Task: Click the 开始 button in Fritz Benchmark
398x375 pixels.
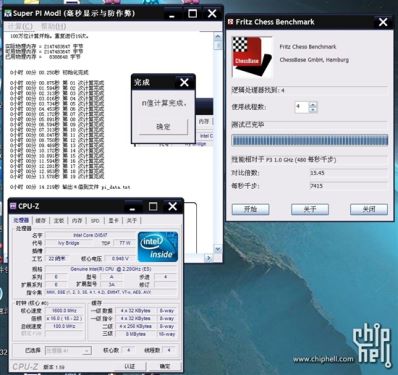Action: pos(250,209)
